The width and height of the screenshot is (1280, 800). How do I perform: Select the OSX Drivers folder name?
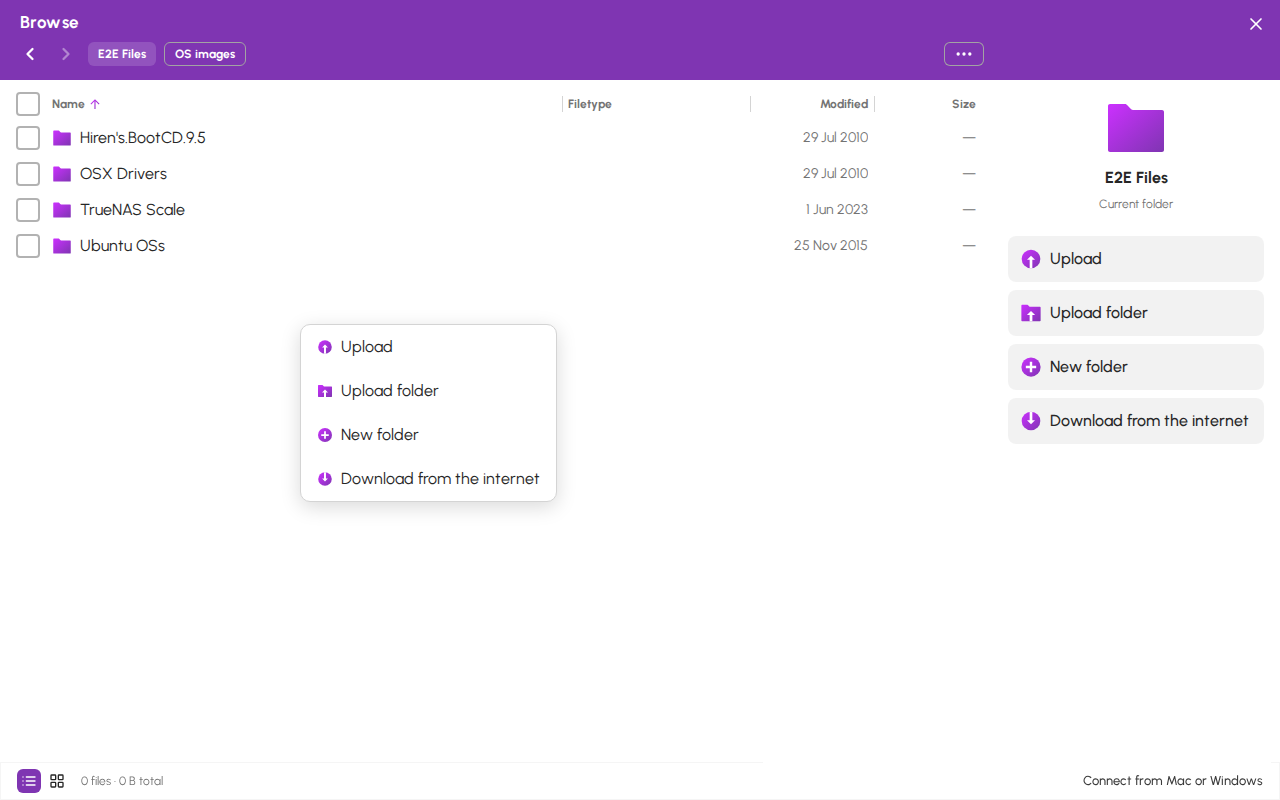pos(124,174)
